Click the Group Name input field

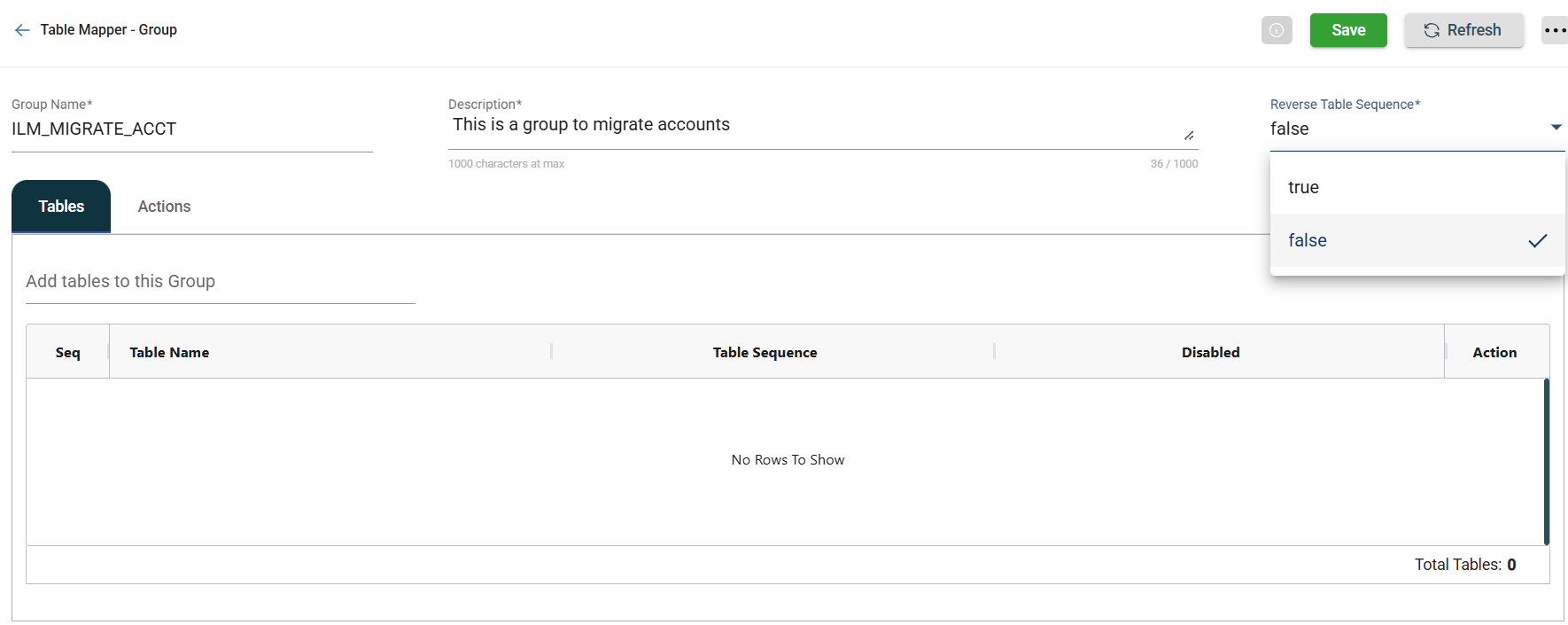coord(191,129)
